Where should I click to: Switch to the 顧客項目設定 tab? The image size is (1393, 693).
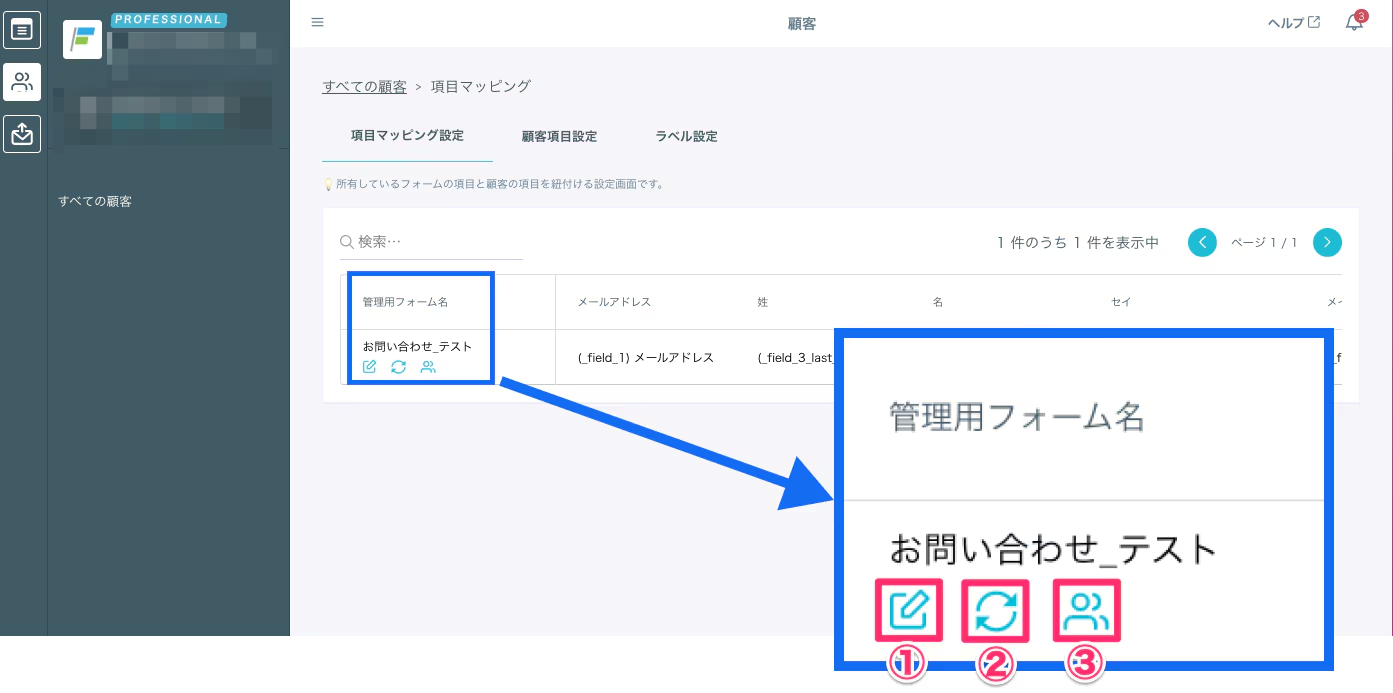tap(559, 136)
